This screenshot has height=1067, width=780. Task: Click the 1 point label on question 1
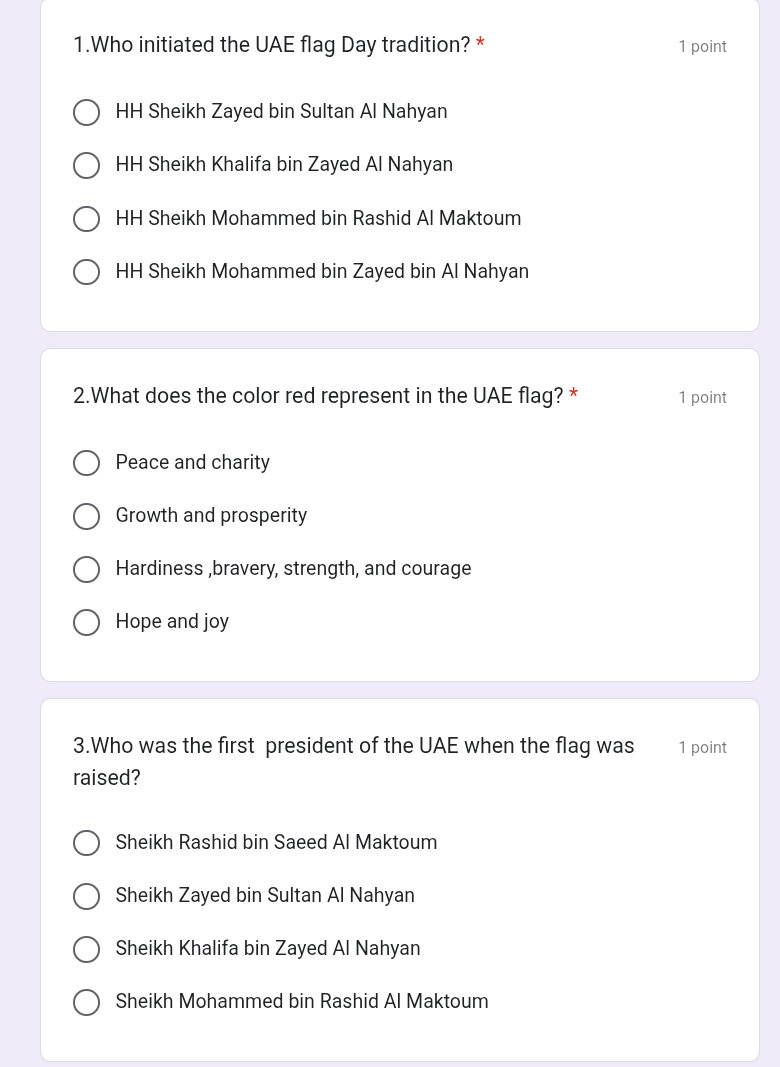pos(702,46)
